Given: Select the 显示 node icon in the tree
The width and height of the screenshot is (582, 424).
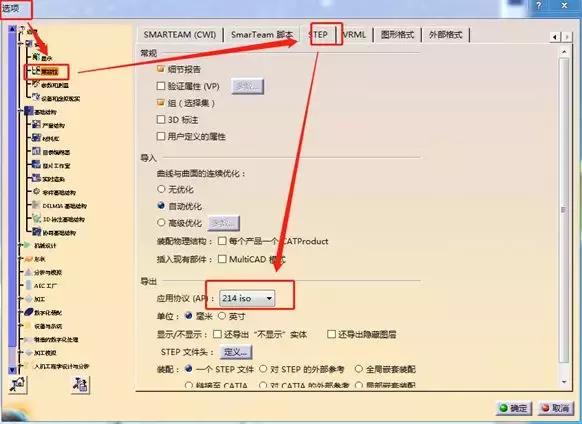Looking at the screenshot, I should (36, 57).
